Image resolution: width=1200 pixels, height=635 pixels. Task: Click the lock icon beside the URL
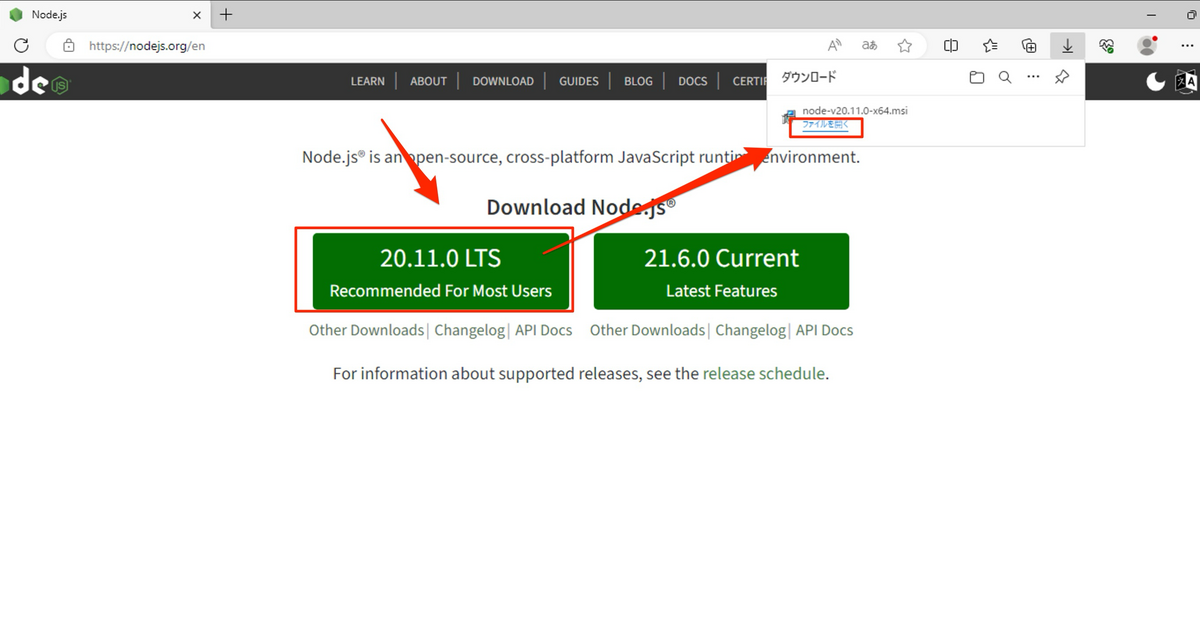coord(69,45)
